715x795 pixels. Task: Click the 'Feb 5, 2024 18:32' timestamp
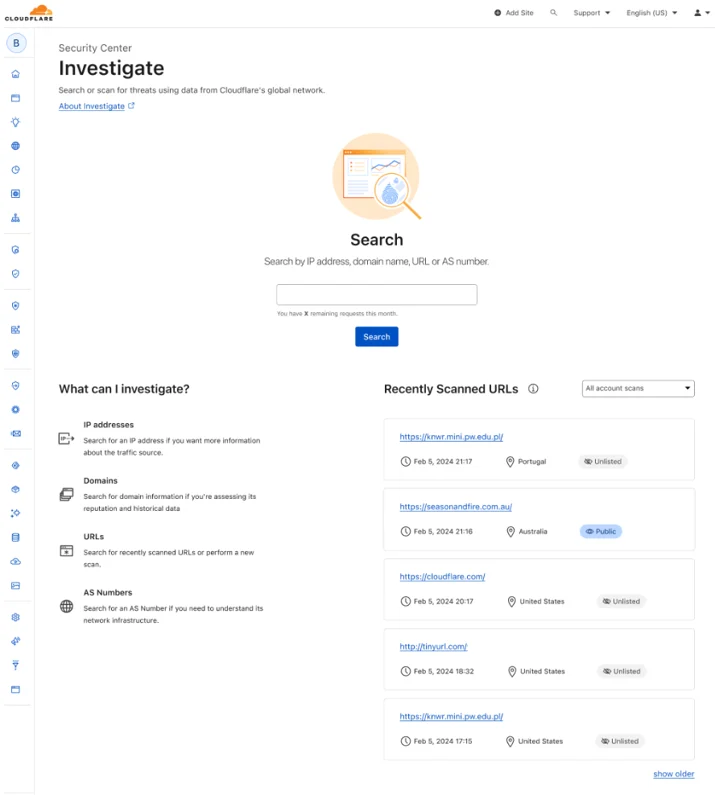coord(444,671)
